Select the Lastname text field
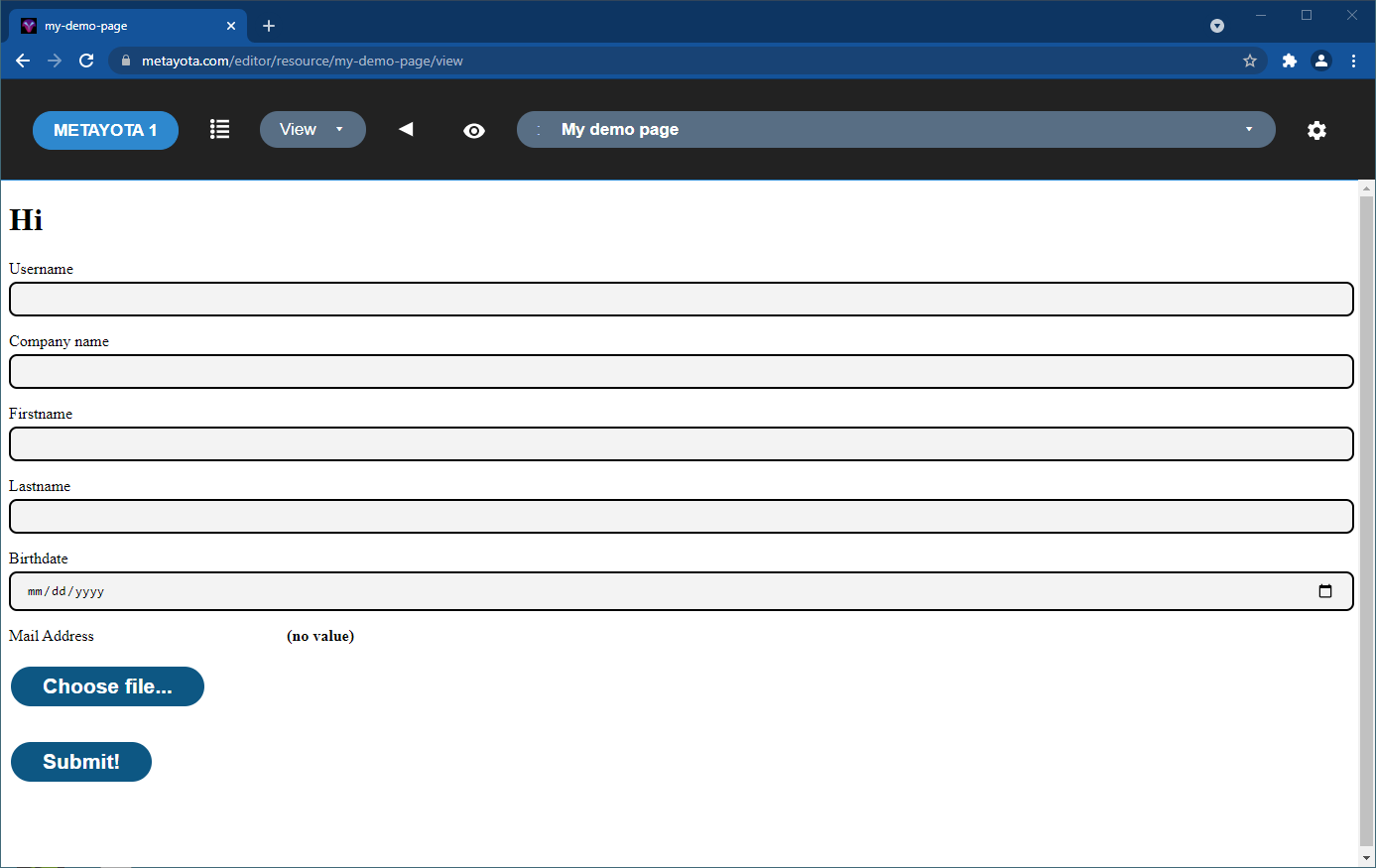This screenshot has width=1376, height=868. [682, 516]
